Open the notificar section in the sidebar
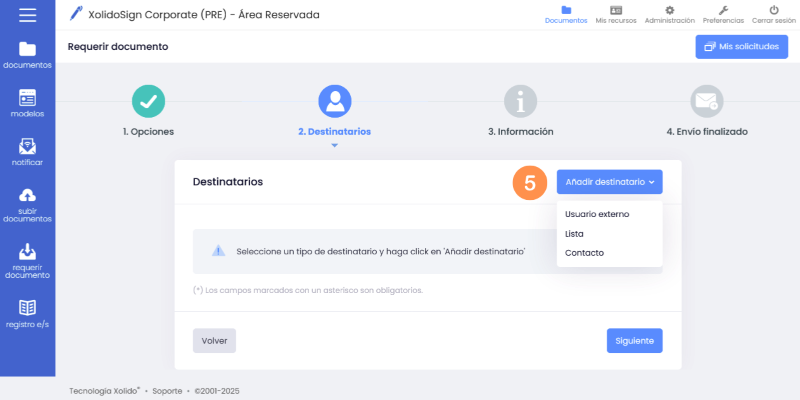800x400 pixels. pos(28,153)
